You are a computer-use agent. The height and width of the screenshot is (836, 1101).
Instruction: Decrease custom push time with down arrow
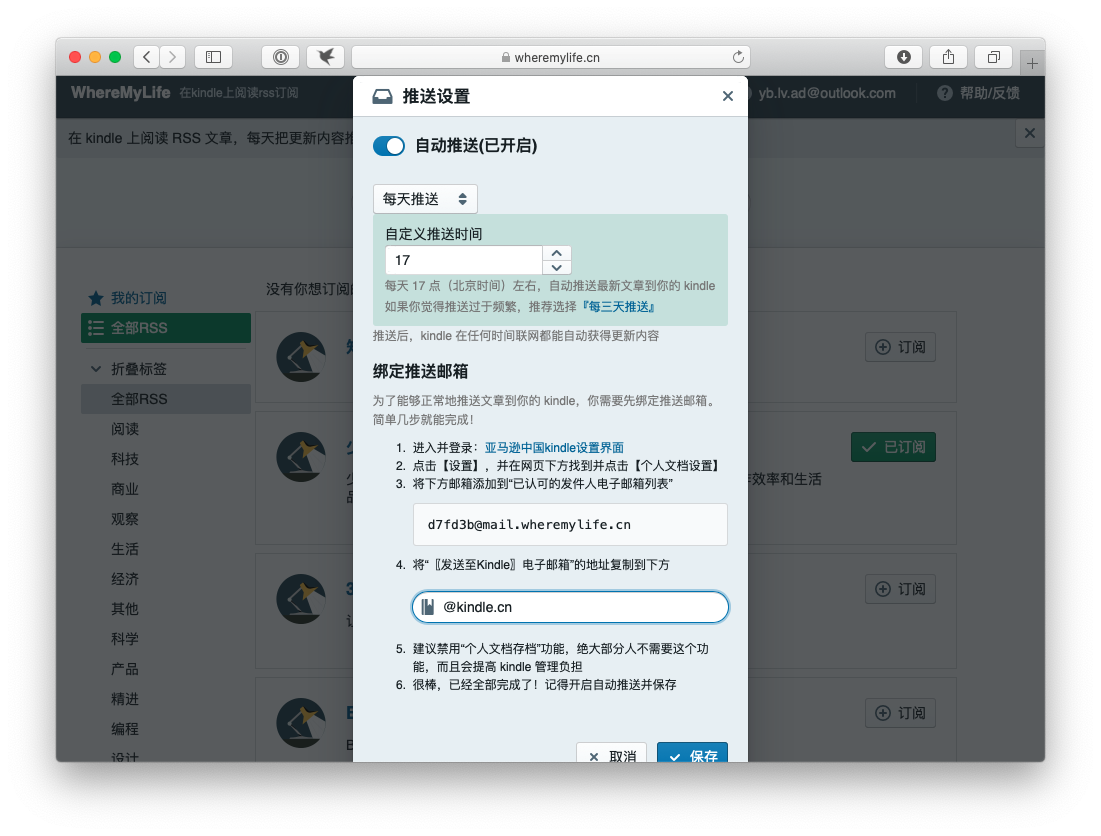click(x=557, y=267)
